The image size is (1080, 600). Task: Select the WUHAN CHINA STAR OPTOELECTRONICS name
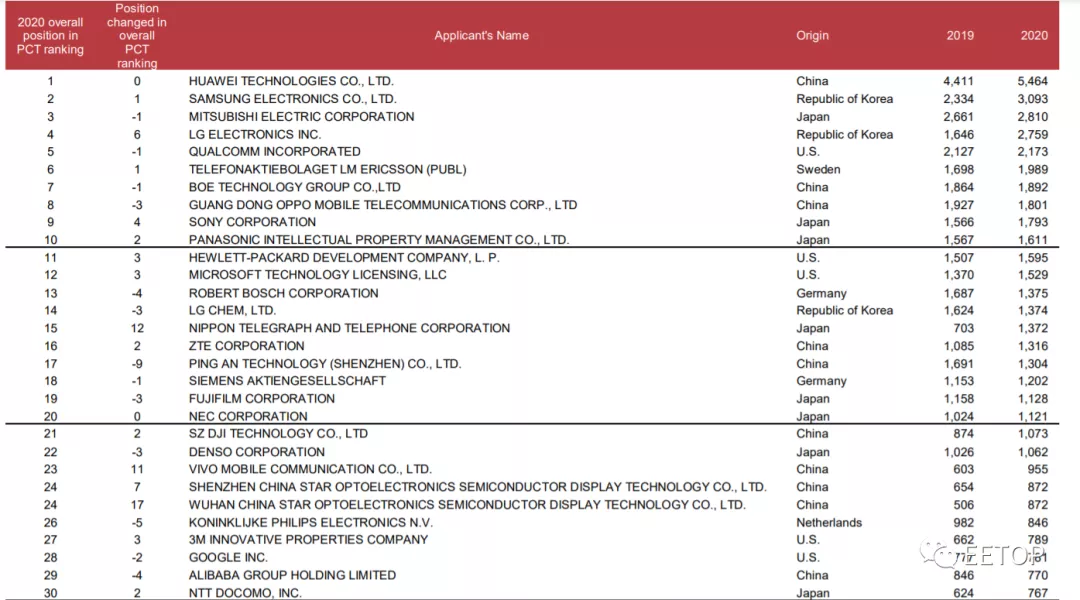467,506
